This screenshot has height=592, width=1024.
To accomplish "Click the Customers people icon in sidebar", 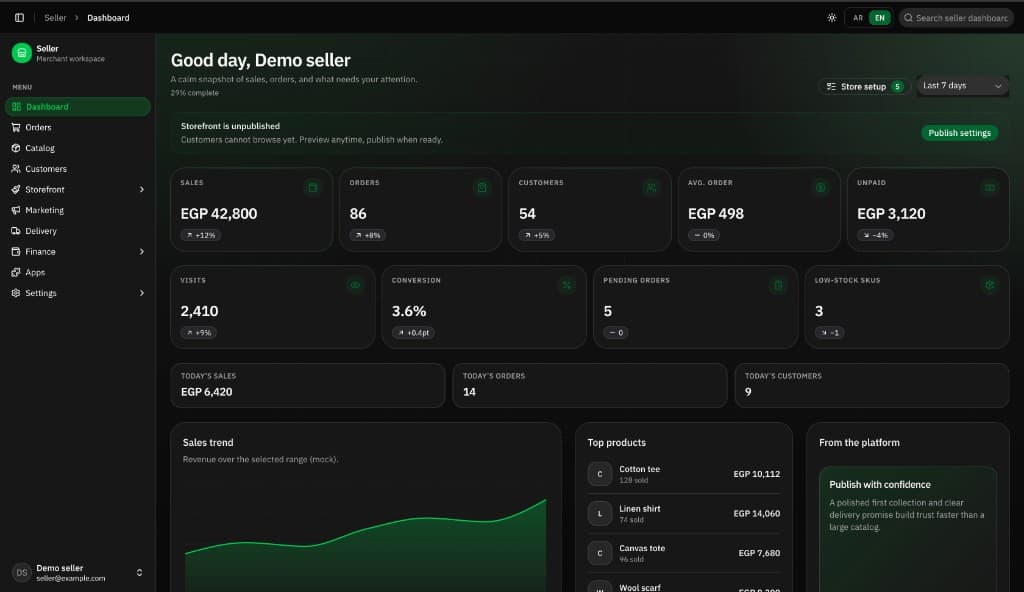I will [16, 169].
